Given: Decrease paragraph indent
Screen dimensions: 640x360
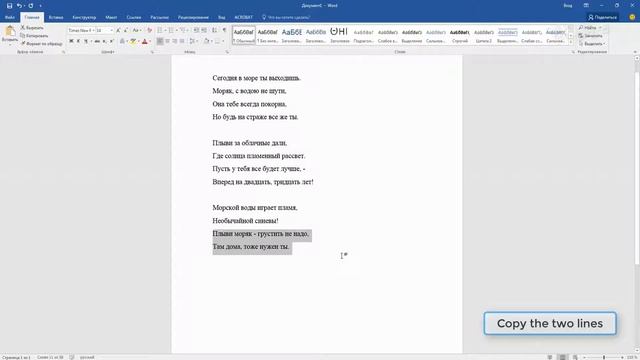Looking at the screenshot, I should (196, 30).
